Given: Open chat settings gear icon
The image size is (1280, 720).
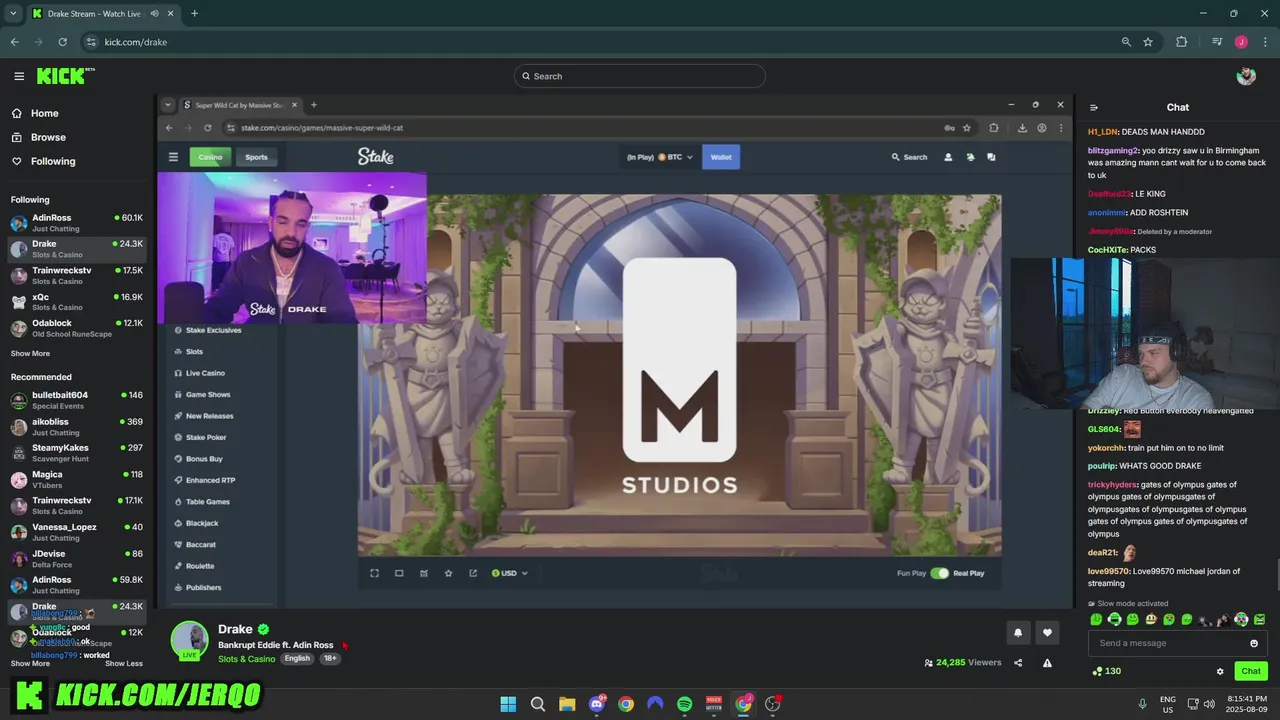Looking at the screenshot, I should (x=1220, y=671).
